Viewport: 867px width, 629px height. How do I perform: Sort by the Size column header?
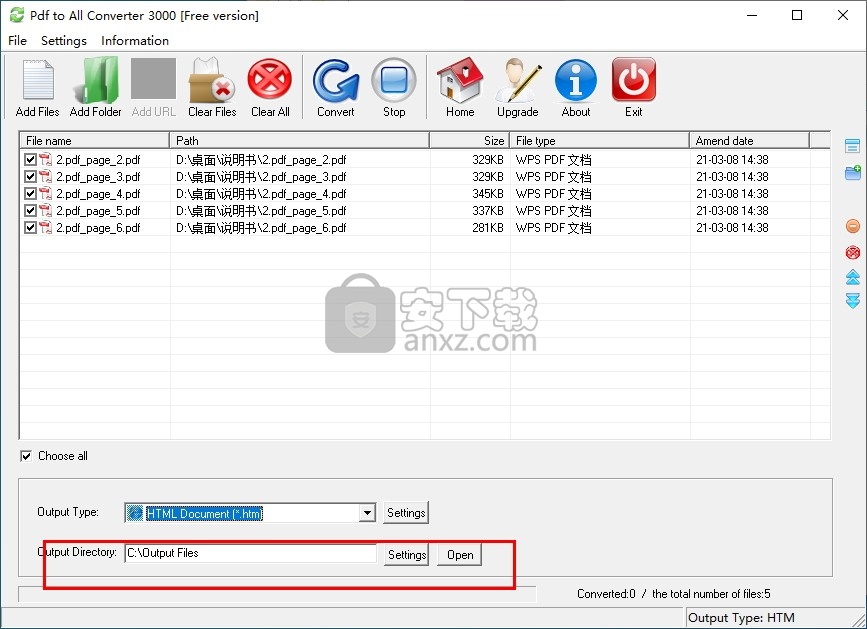coord(469,140)
